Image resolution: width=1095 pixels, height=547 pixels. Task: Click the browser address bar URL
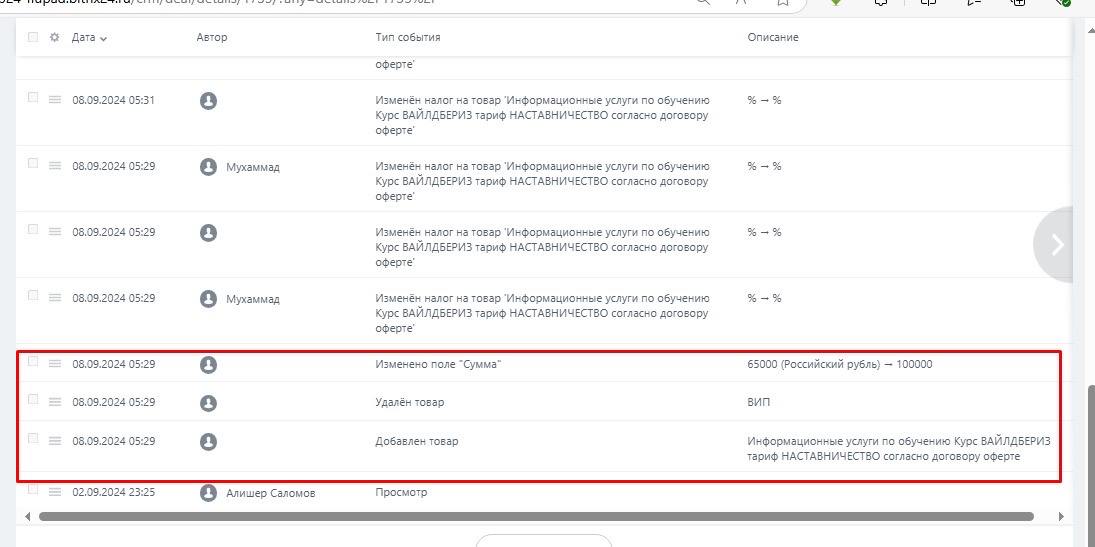tap(300, 3)
